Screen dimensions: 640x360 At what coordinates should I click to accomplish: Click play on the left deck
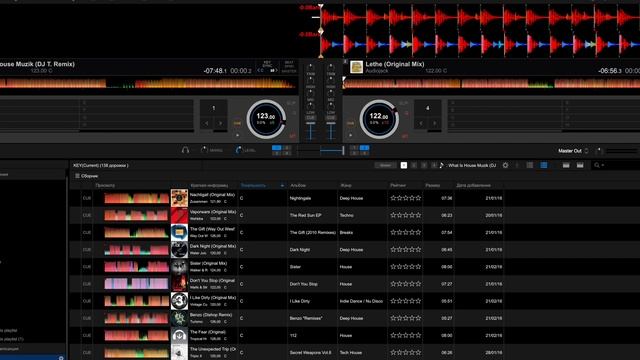click(238, 135)
